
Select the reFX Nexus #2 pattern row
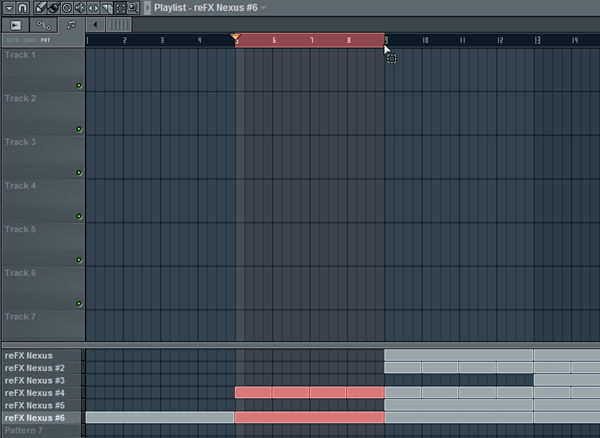tap(42, 368)
